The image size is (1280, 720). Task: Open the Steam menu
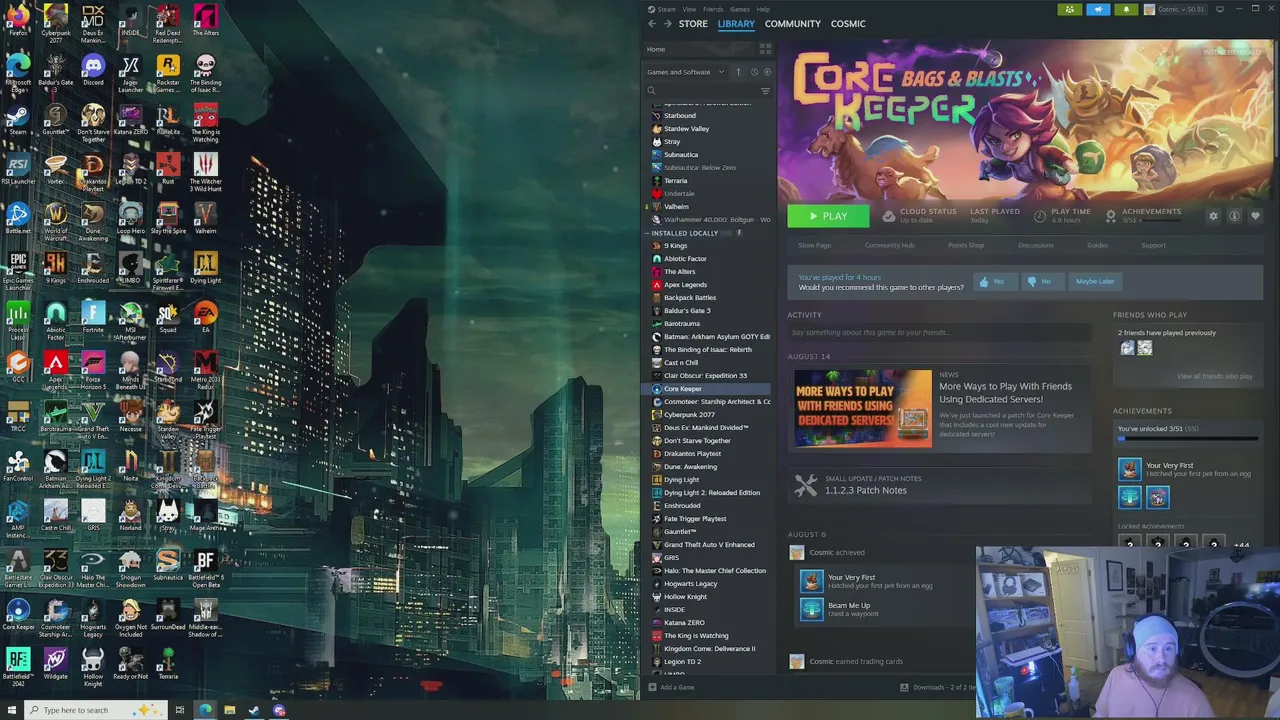[x=661, y=9]
